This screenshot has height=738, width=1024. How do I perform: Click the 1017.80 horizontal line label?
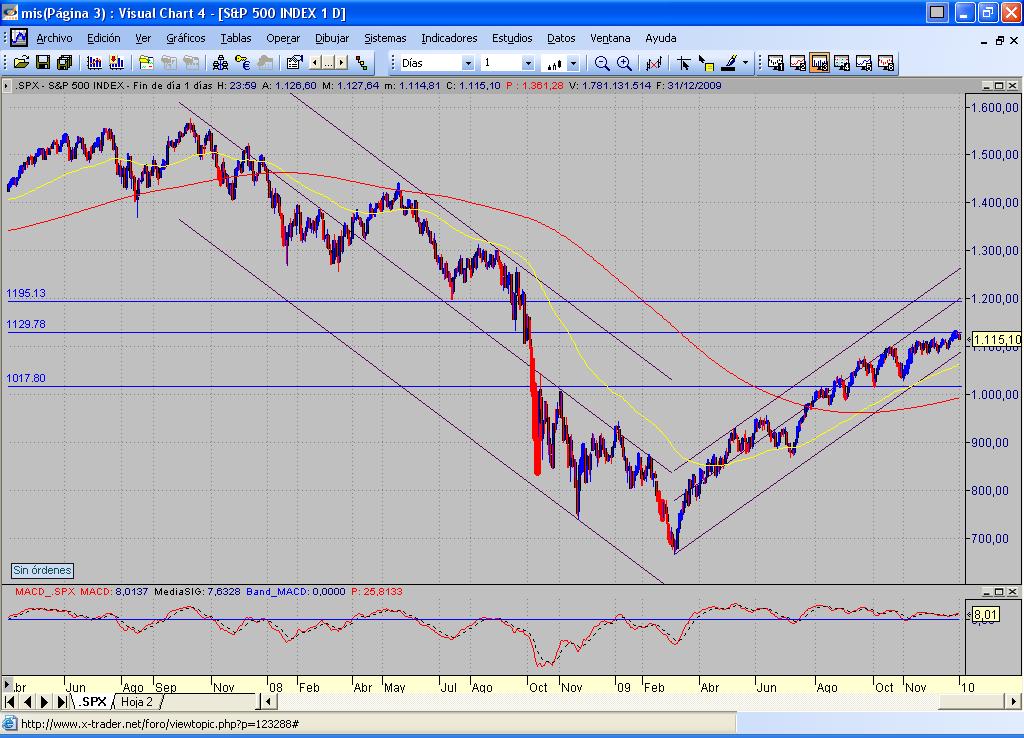click(26, 378)
